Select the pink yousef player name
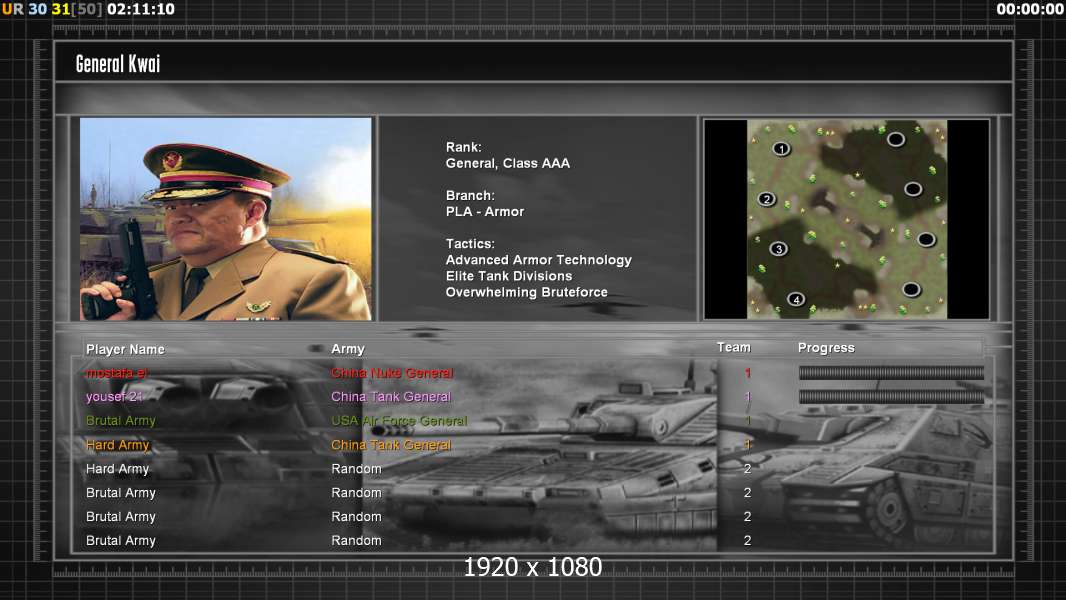The image size is (1066, 600). point(115,397)
